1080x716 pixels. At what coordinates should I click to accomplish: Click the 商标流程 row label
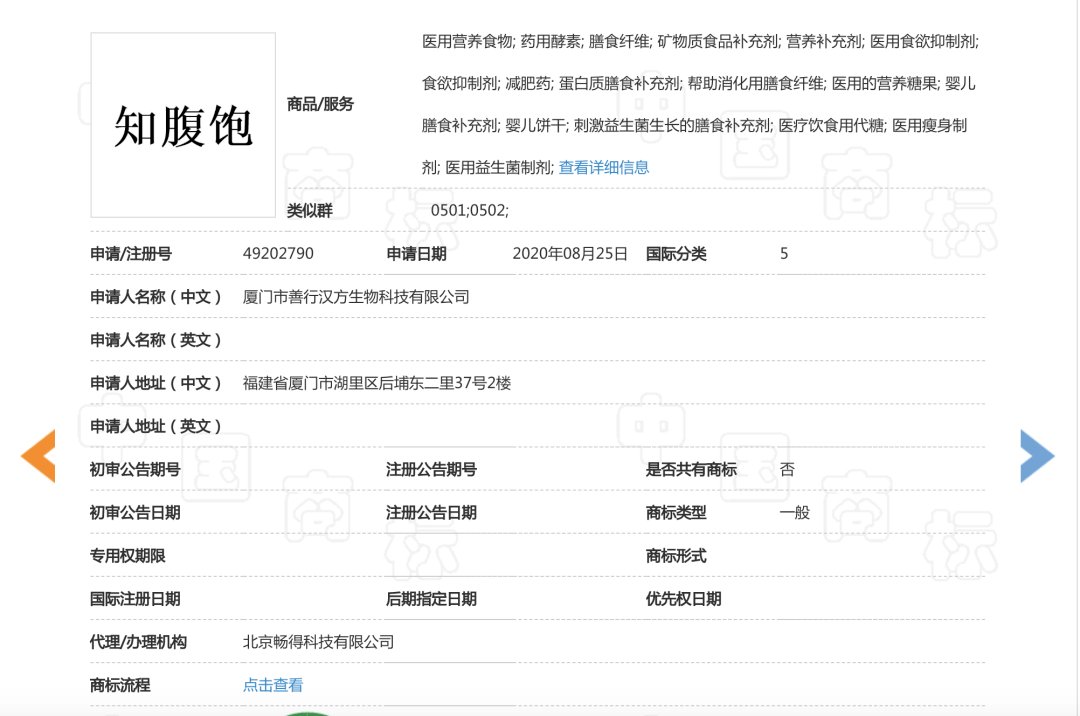pyautogui.click(x=112, y=685)
